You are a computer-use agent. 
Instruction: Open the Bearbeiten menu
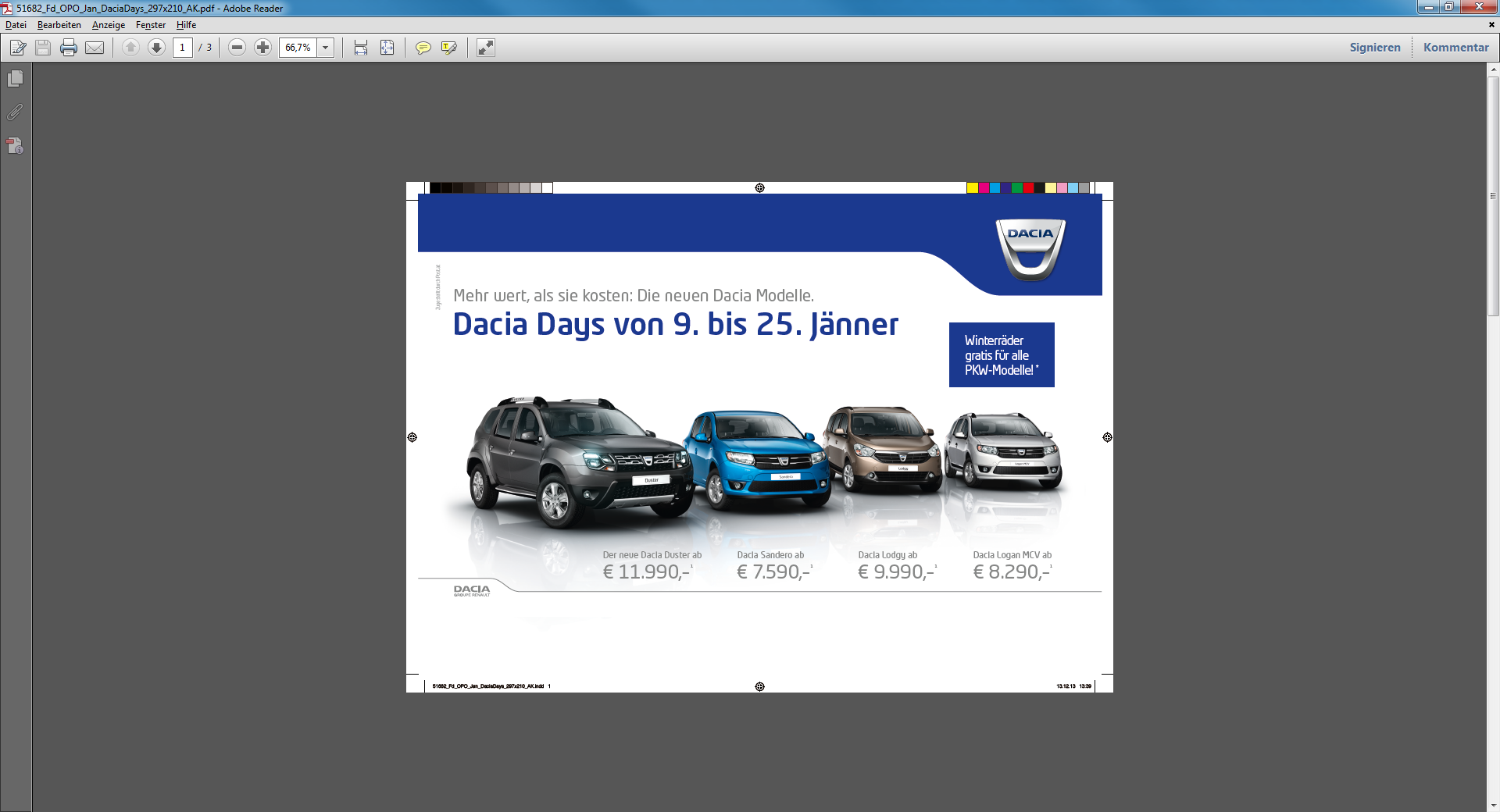pos(59,25)
